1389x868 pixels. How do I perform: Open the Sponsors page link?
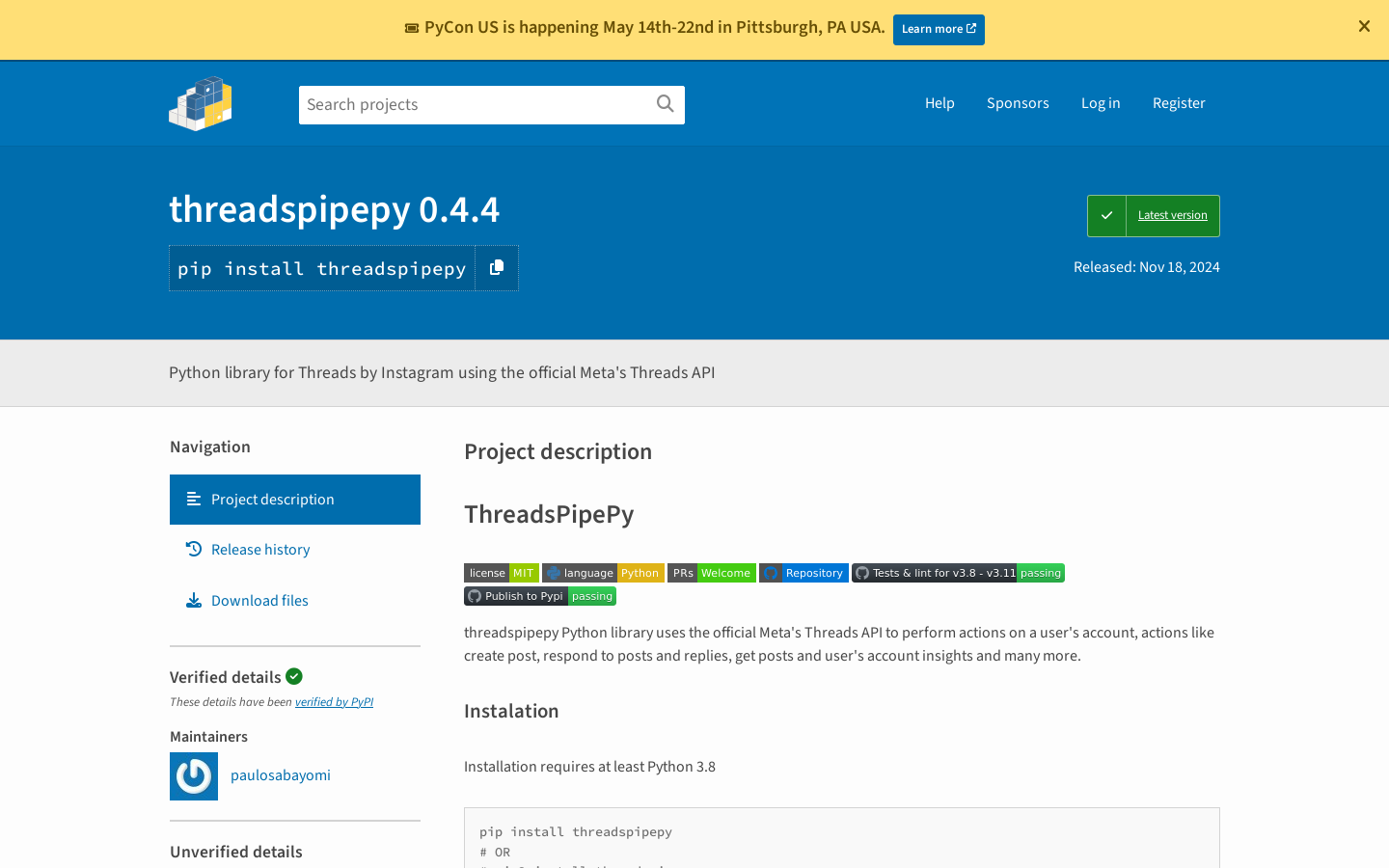(x=1018, y=103)
